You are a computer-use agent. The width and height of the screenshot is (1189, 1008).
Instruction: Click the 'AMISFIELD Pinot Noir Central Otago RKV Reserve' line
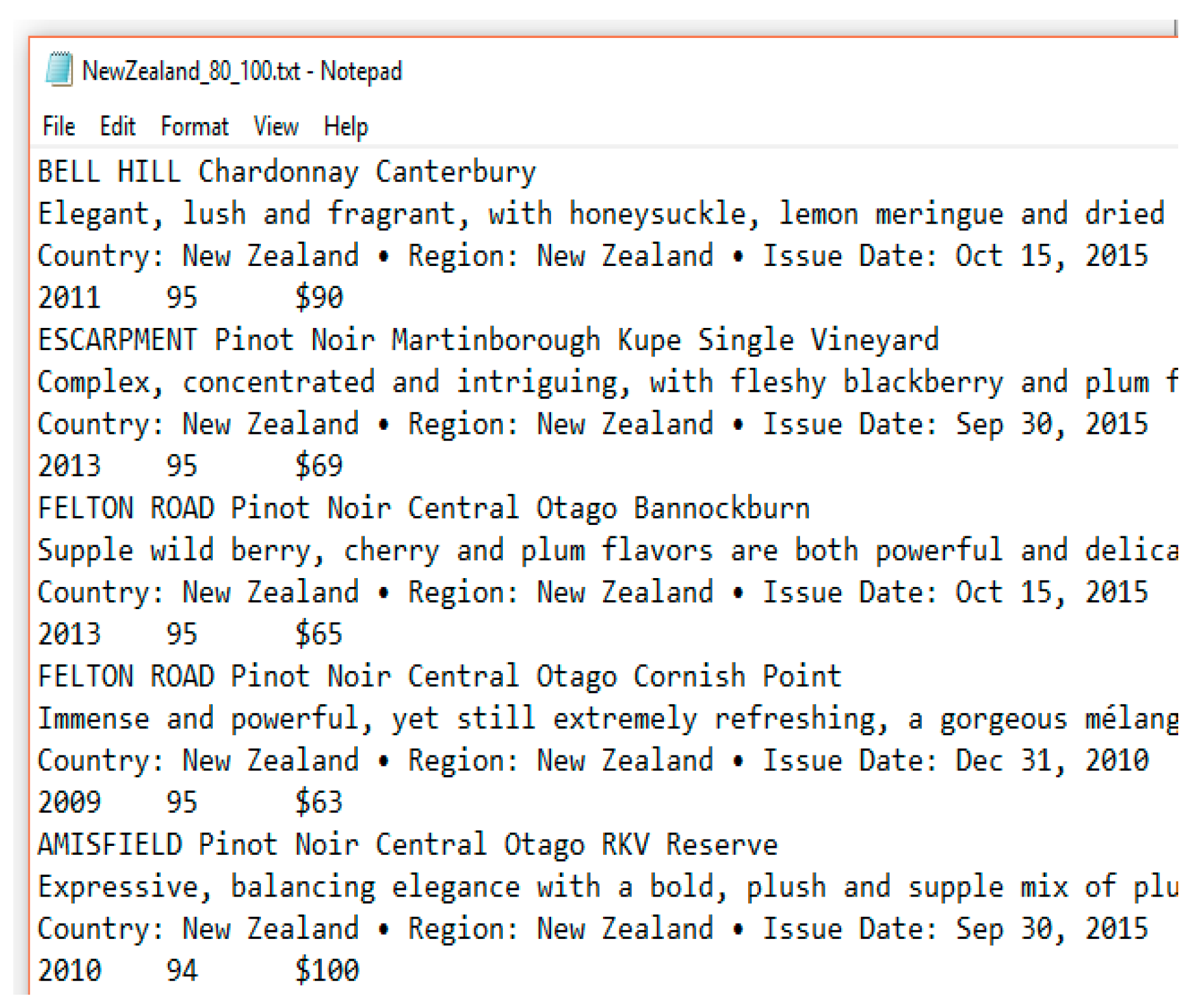pyautogui.click(x=407, y=845)
